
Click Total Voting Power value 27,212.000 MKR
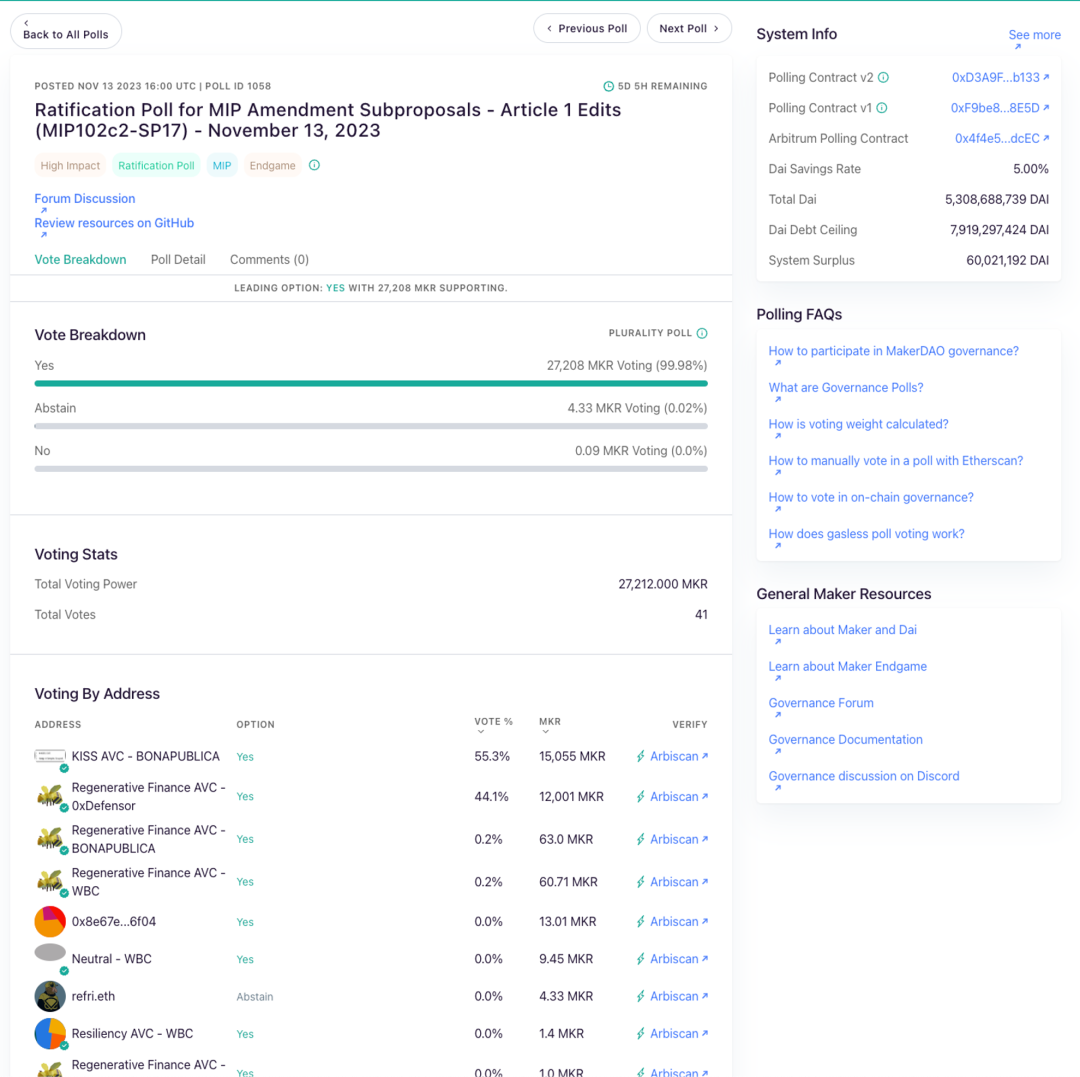[x=663, y=584]
